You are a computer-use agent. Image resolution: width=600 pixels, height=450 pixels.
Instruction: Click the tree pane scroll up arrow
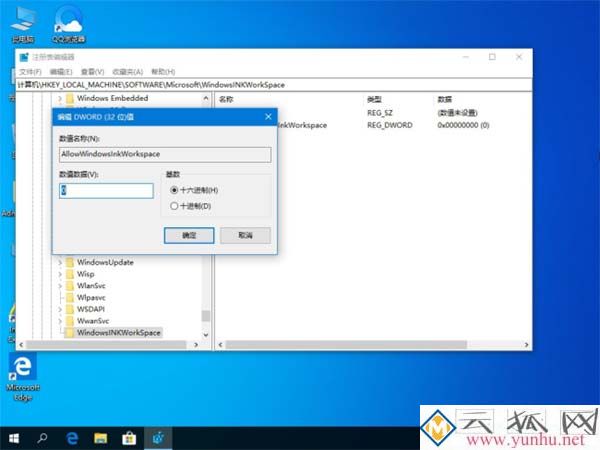[x=206, y=98]
